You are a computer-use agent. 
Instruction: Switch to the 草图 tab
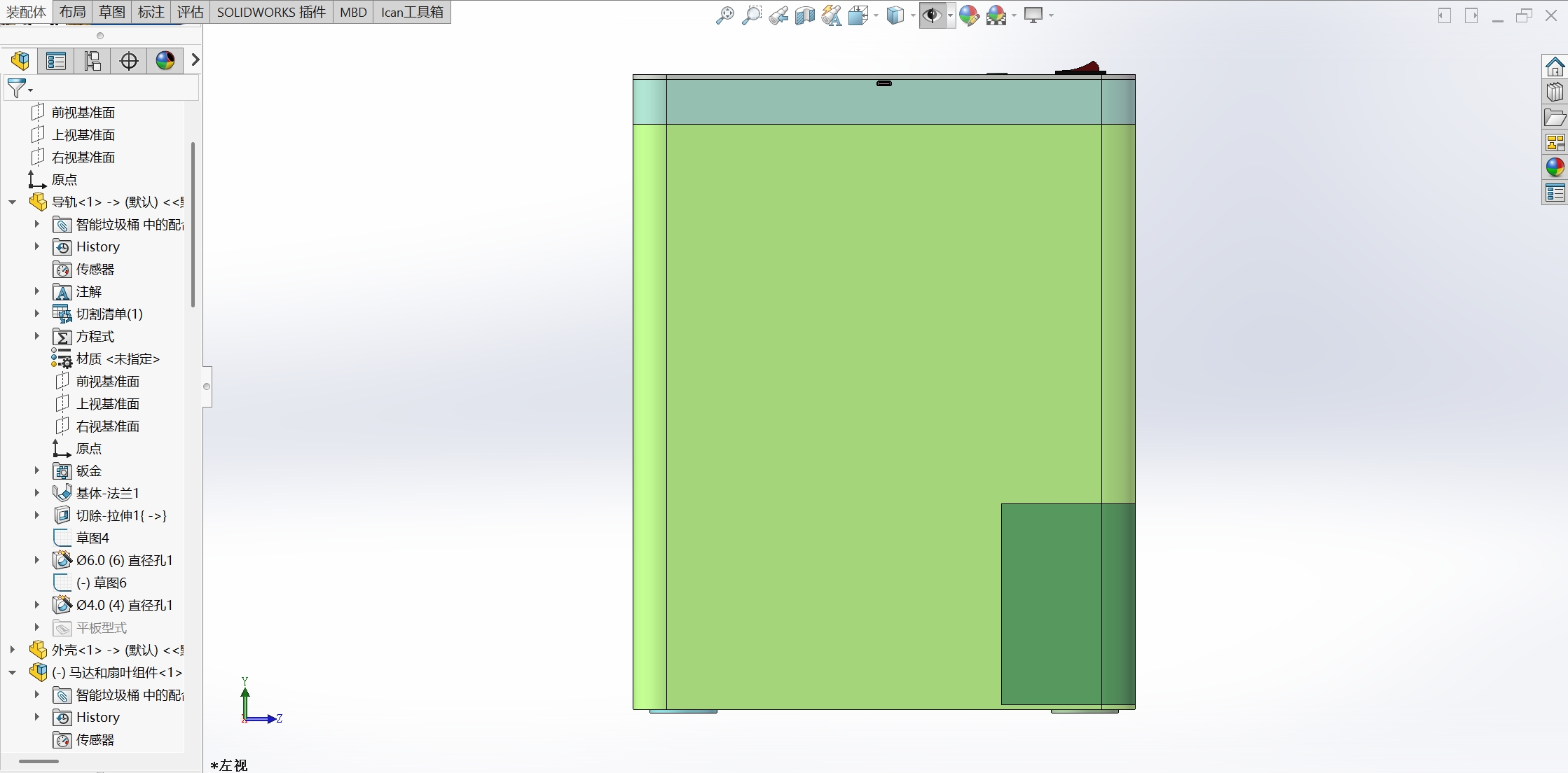click(x=112, y=12)
